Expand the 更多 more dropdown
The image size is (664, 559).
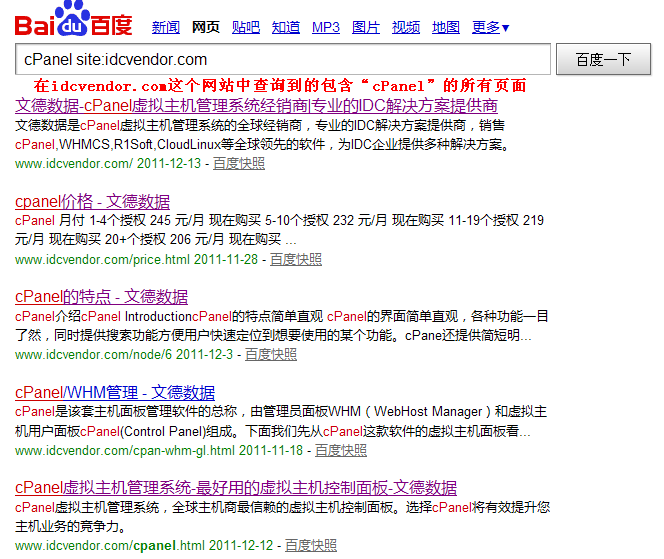click(490, 28)
